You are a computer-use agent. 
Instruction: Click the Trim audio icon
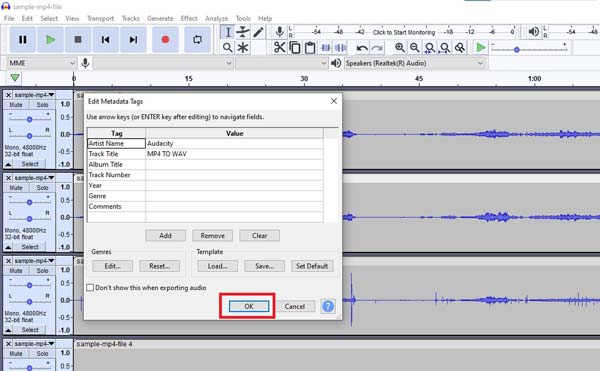(x=325, y=47)
